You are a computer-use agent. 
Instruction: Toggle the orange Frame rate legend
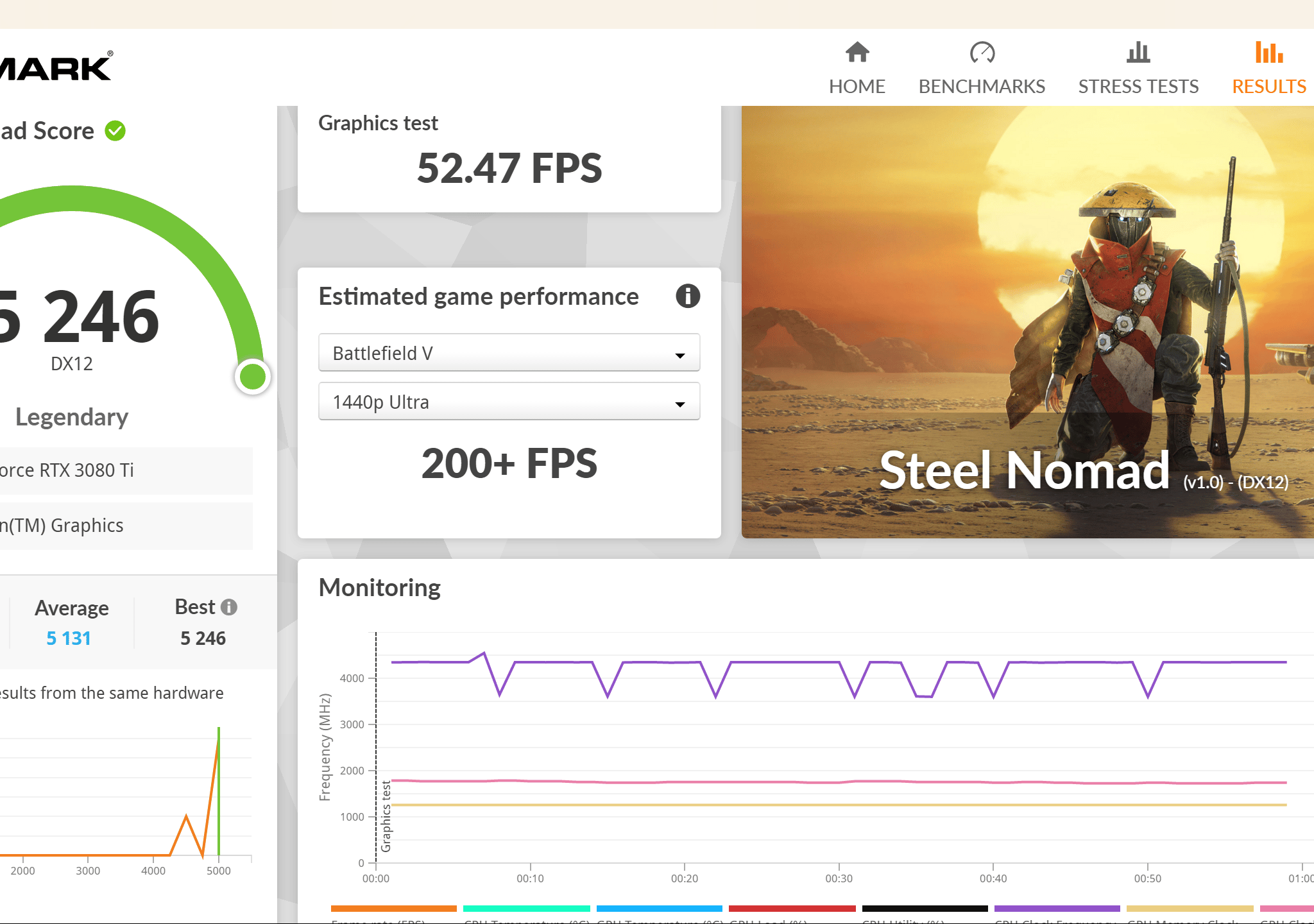point(393,909)
